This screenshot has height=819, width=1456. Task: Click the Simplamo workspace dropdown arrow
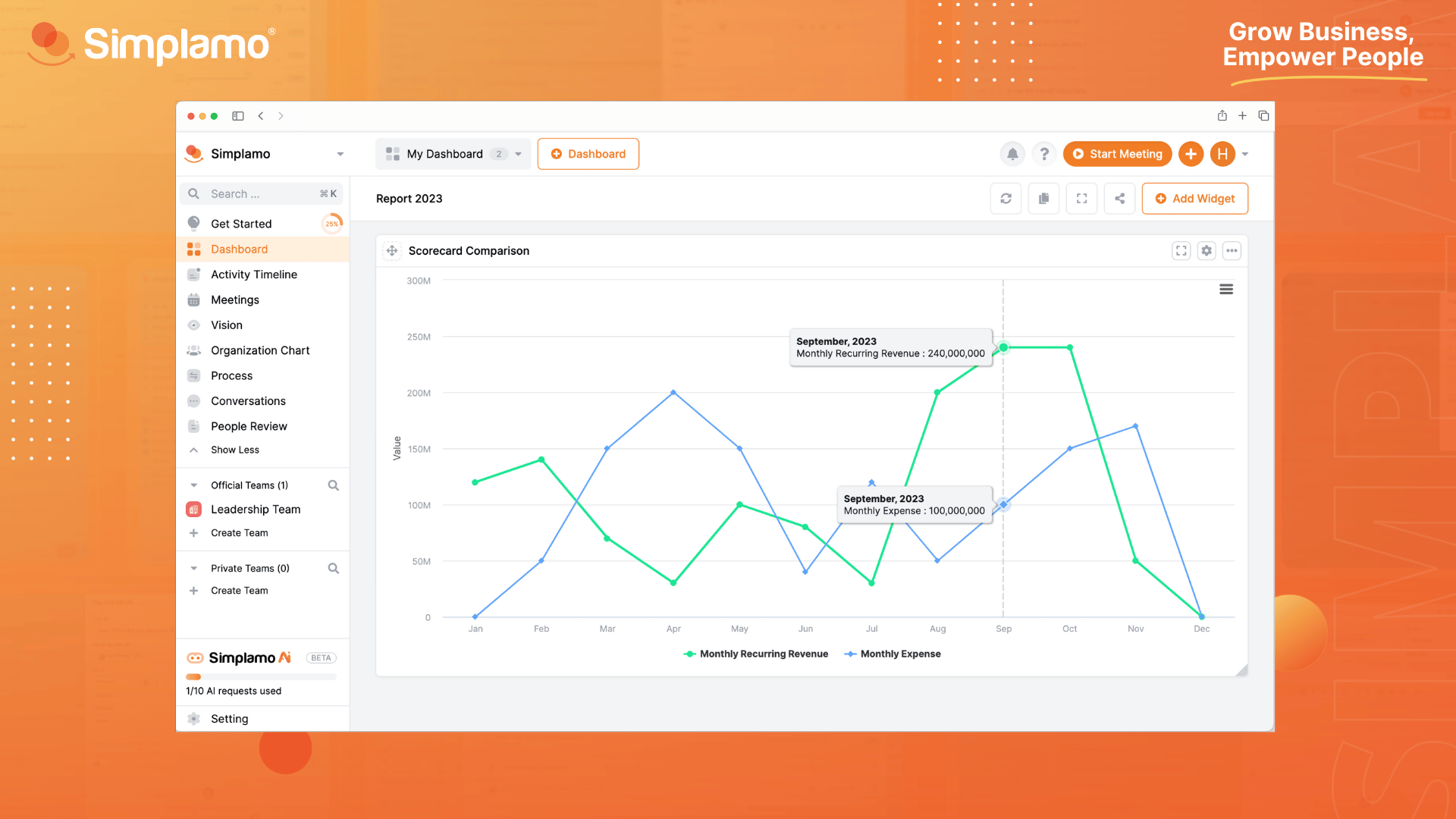pos(338,154)
